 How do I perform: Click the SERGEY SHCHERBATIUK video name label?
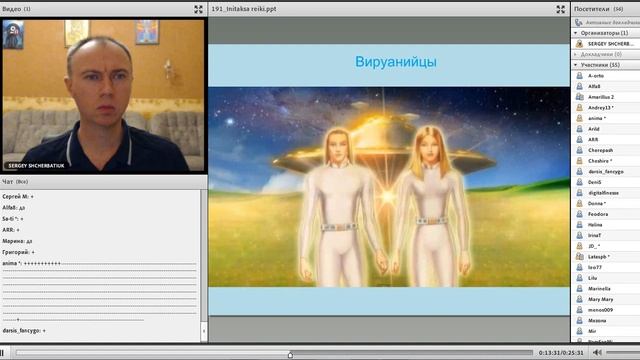pos(36,166)
